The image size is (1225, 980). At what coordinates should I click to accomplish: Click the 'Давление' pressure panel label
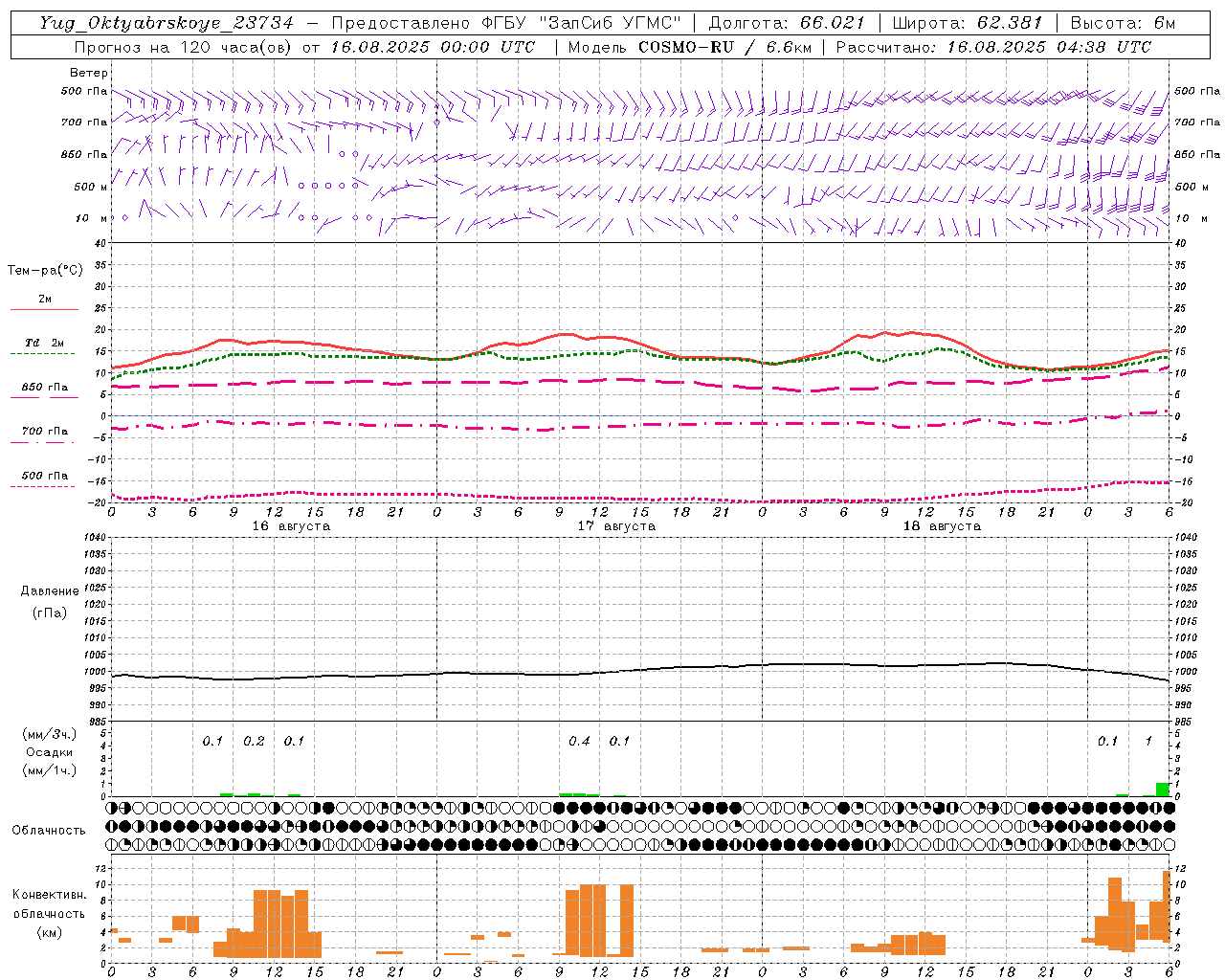pos(50,591)
